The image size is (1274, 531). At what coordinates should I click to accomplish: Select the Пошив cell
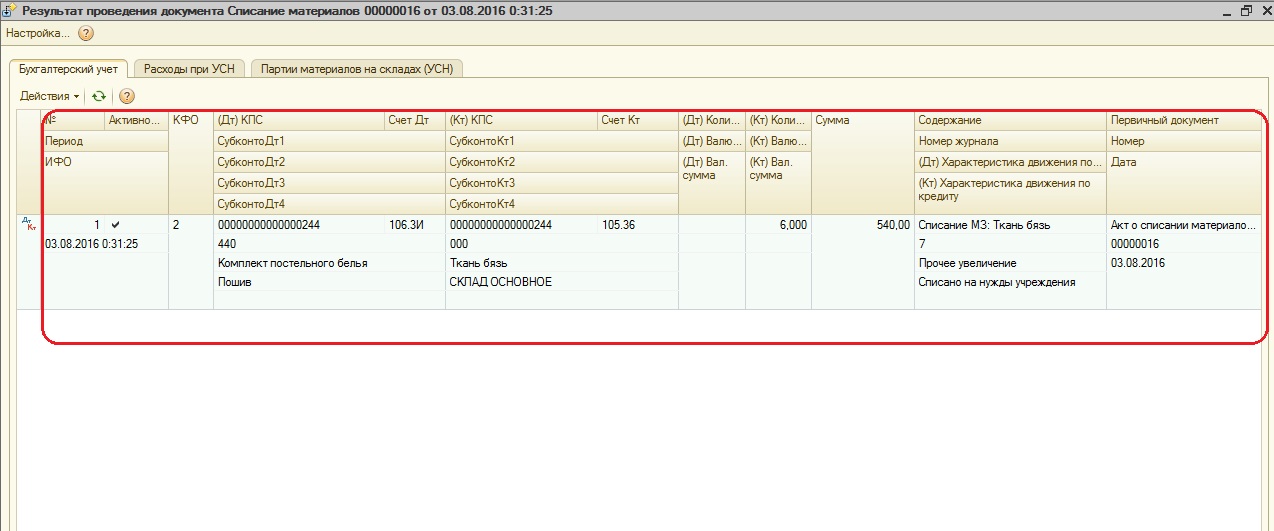pos(329,282)
